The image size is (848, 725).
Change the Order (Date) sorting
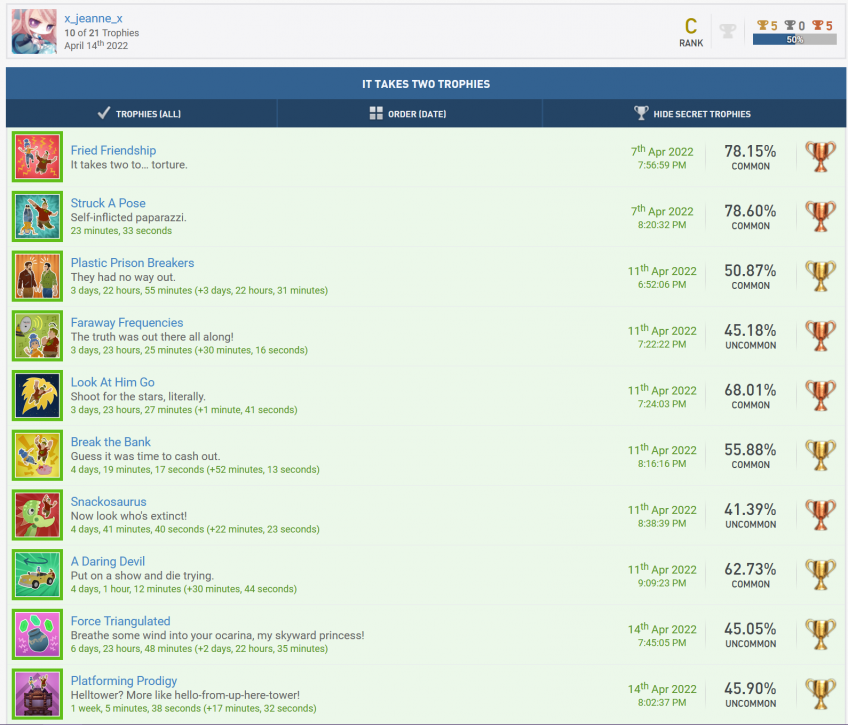click(x=408, y=114)
